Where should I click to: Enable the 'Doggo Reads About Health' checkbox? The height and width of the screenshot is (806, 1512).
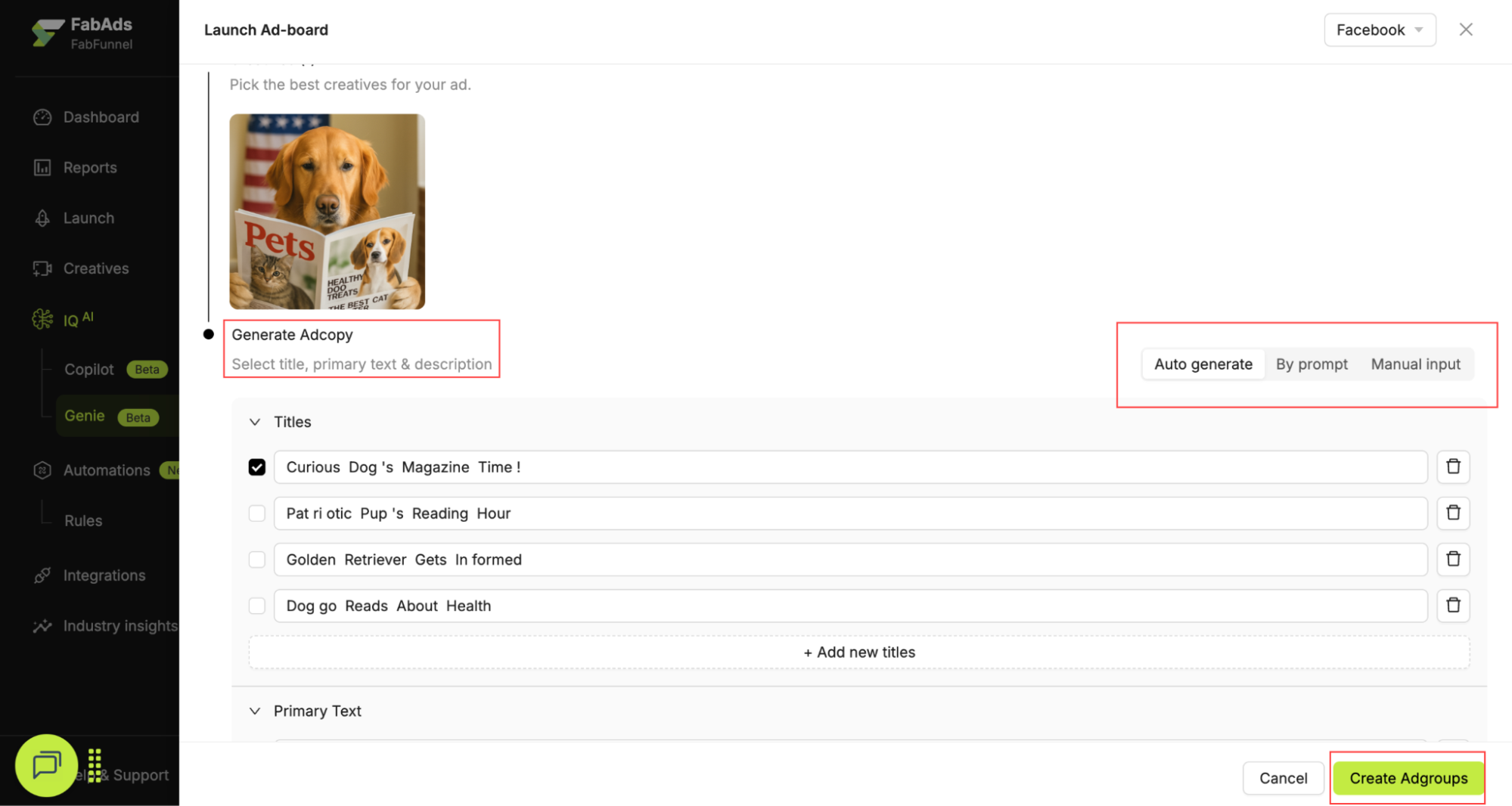tap(257, 606)
